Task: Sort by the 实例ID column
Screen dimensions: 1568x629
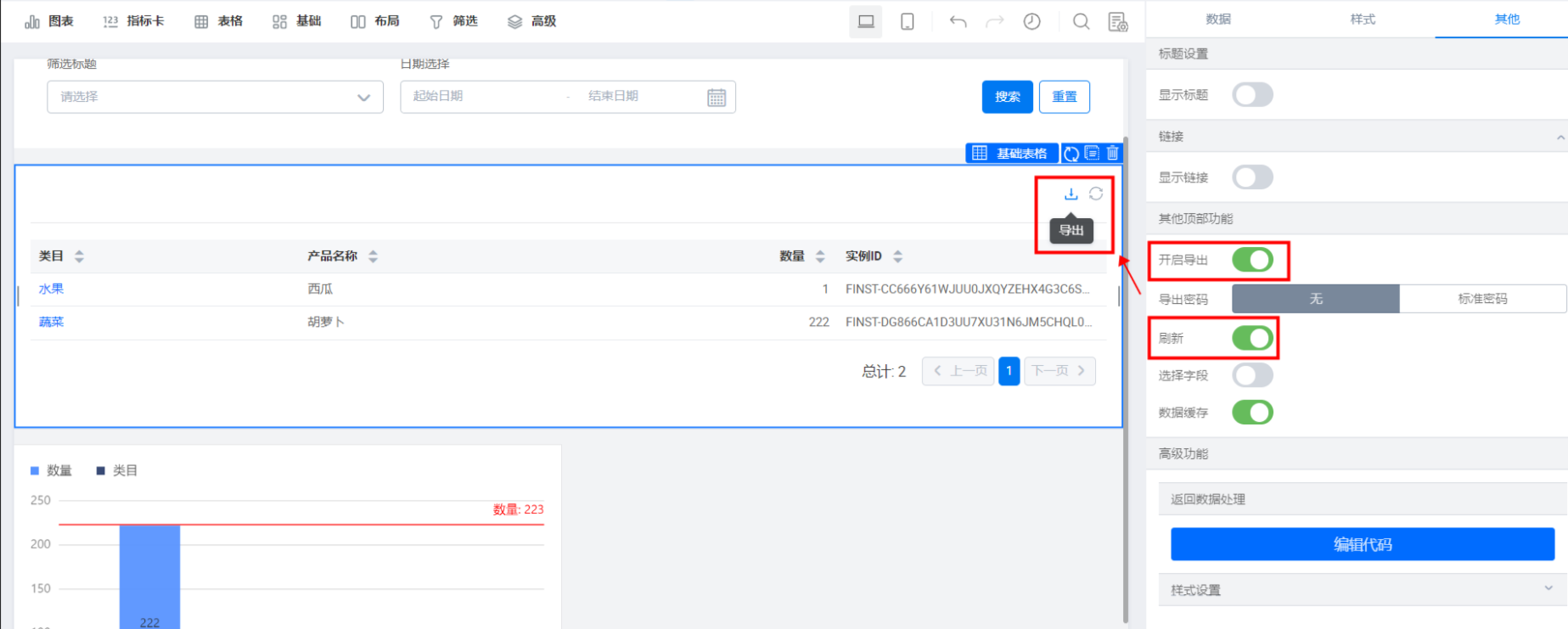Action: 897,256
